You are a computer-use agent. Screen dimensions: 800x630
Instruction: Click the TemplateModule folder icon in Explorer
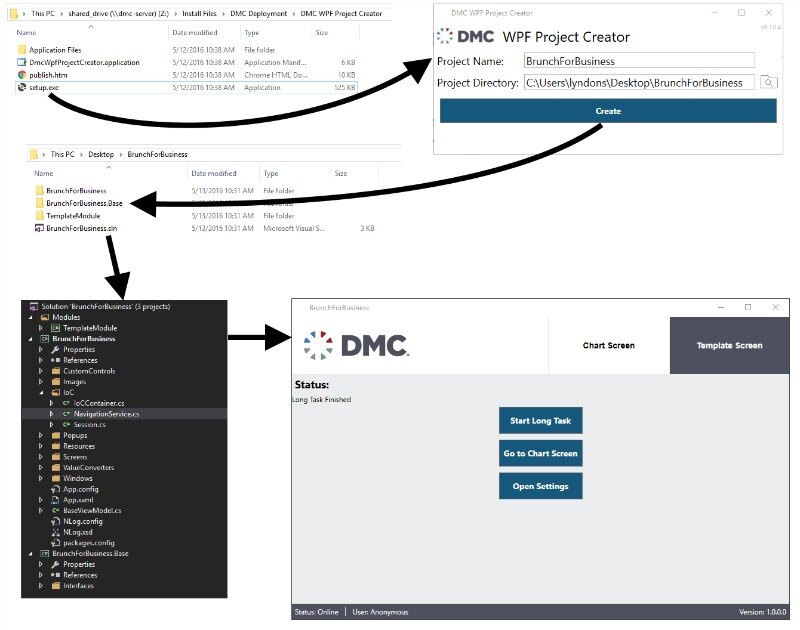tap(40, 215)
